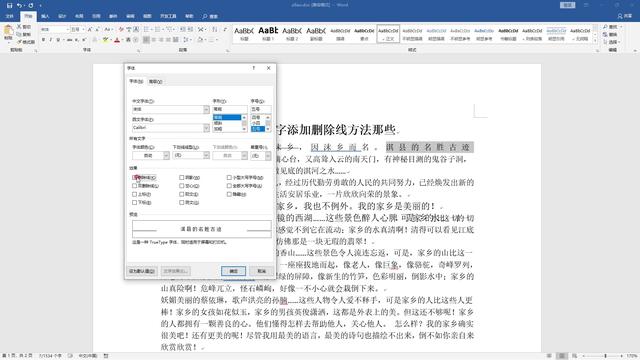This screenshot has height=360, width=640.
Task: Save the document from quick access toolbar
Action: pyautogui.click(x=9, y=5)
